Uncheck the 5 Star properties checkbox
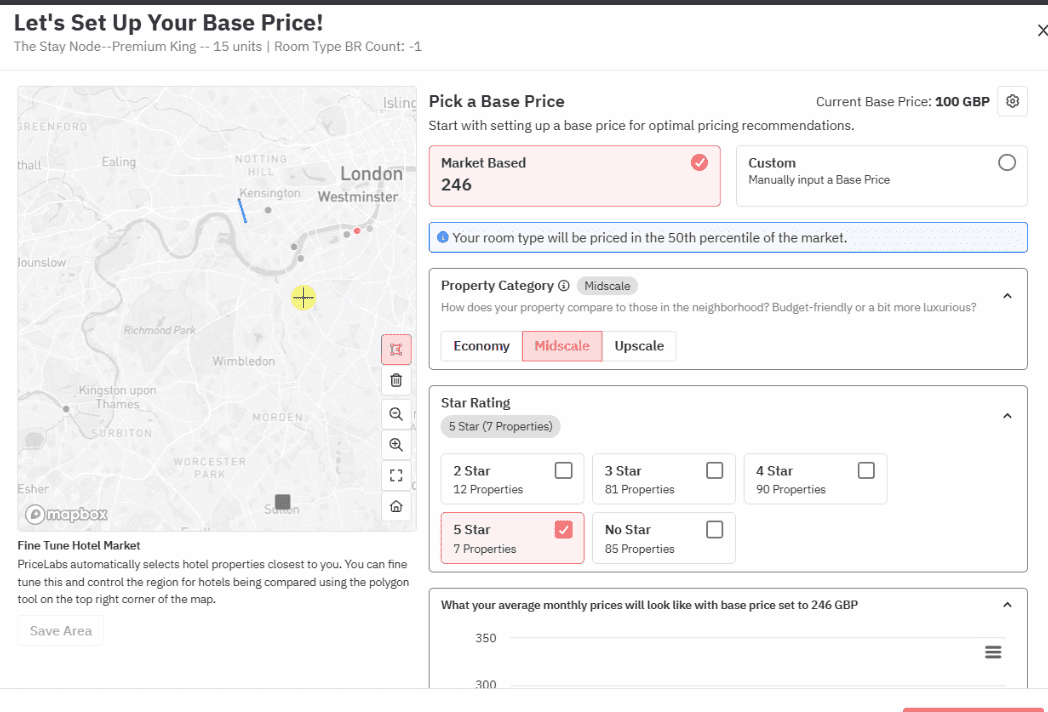Image resolution: width=1048 pixels, height=712 pixels. tap(564, 529)
